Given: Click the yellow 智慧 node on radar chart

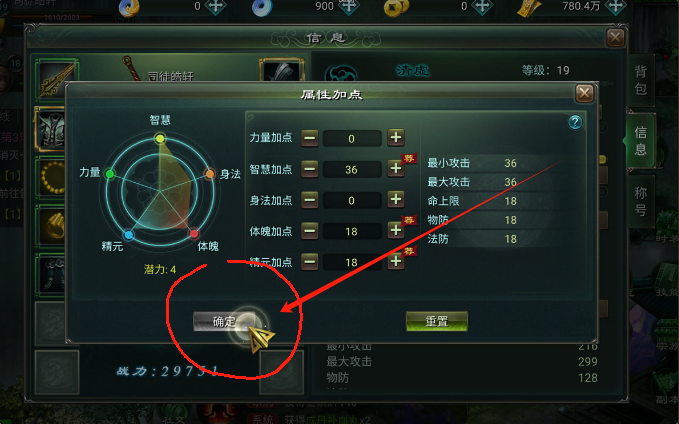Looking at the screenshot, I should click(x=160, y=139).
